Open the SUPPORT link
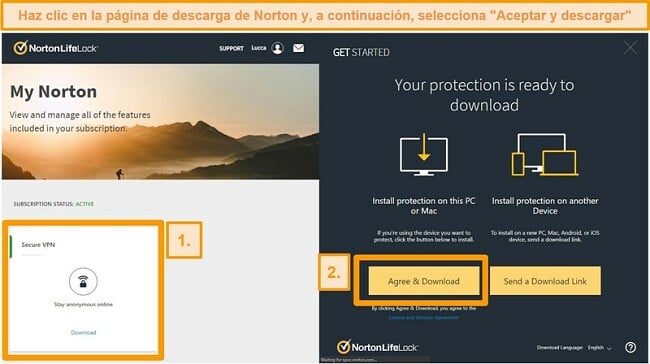The width and height of the screenshot is (650, 364). click(231, 49)
